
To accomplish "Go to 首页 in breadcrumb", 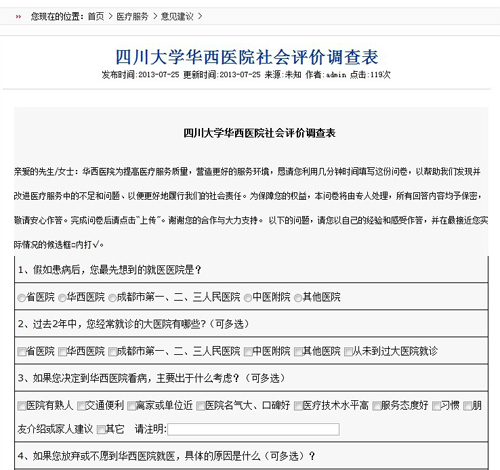I will (96, 16).
